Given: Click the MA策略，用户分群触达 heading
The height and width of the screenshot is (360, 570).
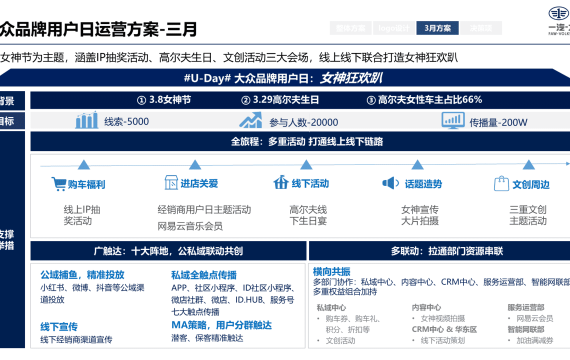Looking at the screenshot, I should (x=221, y=325).
